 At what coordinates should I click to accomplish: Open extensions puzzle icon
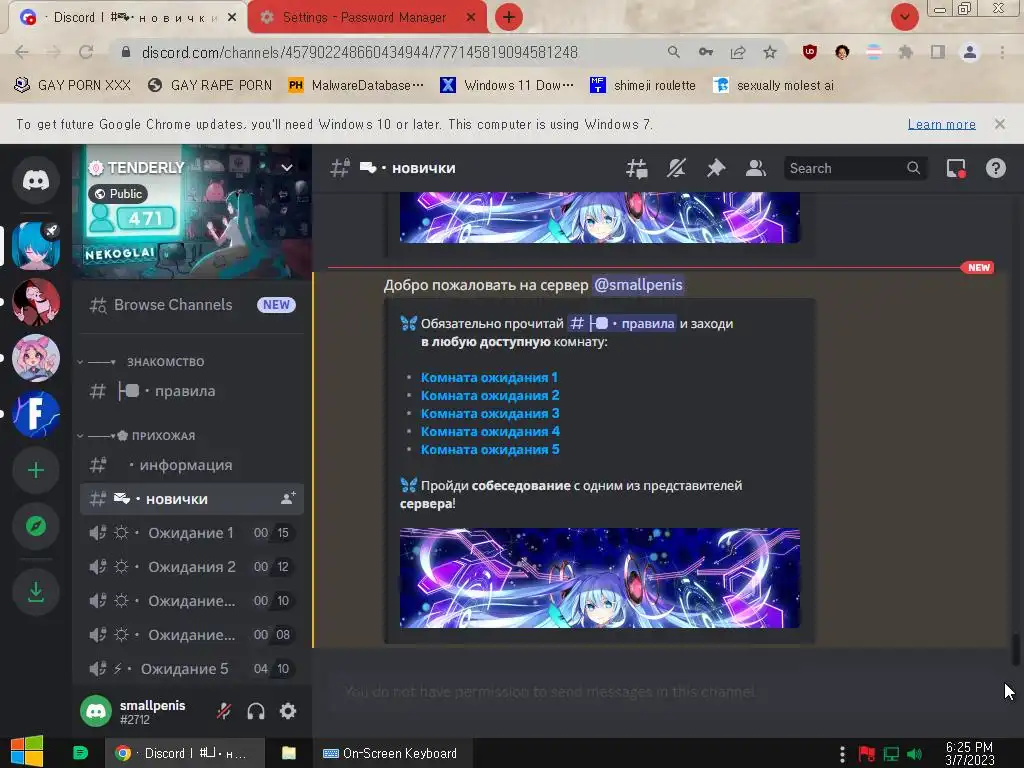(905, 52)
